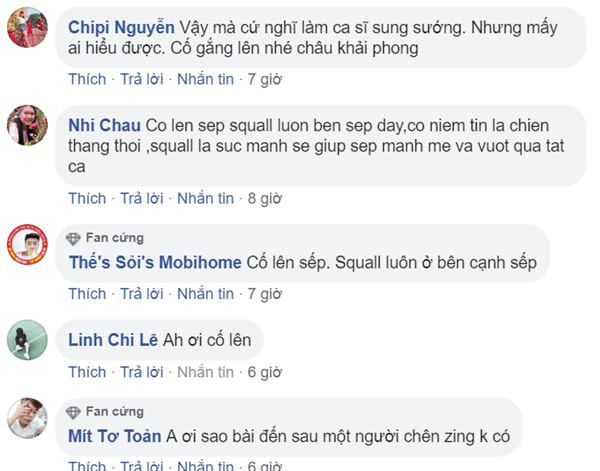This screenshot has height=471, width=600.
Task: Like Linh Chi Lê's comment
Action: [x=87, y=372]
